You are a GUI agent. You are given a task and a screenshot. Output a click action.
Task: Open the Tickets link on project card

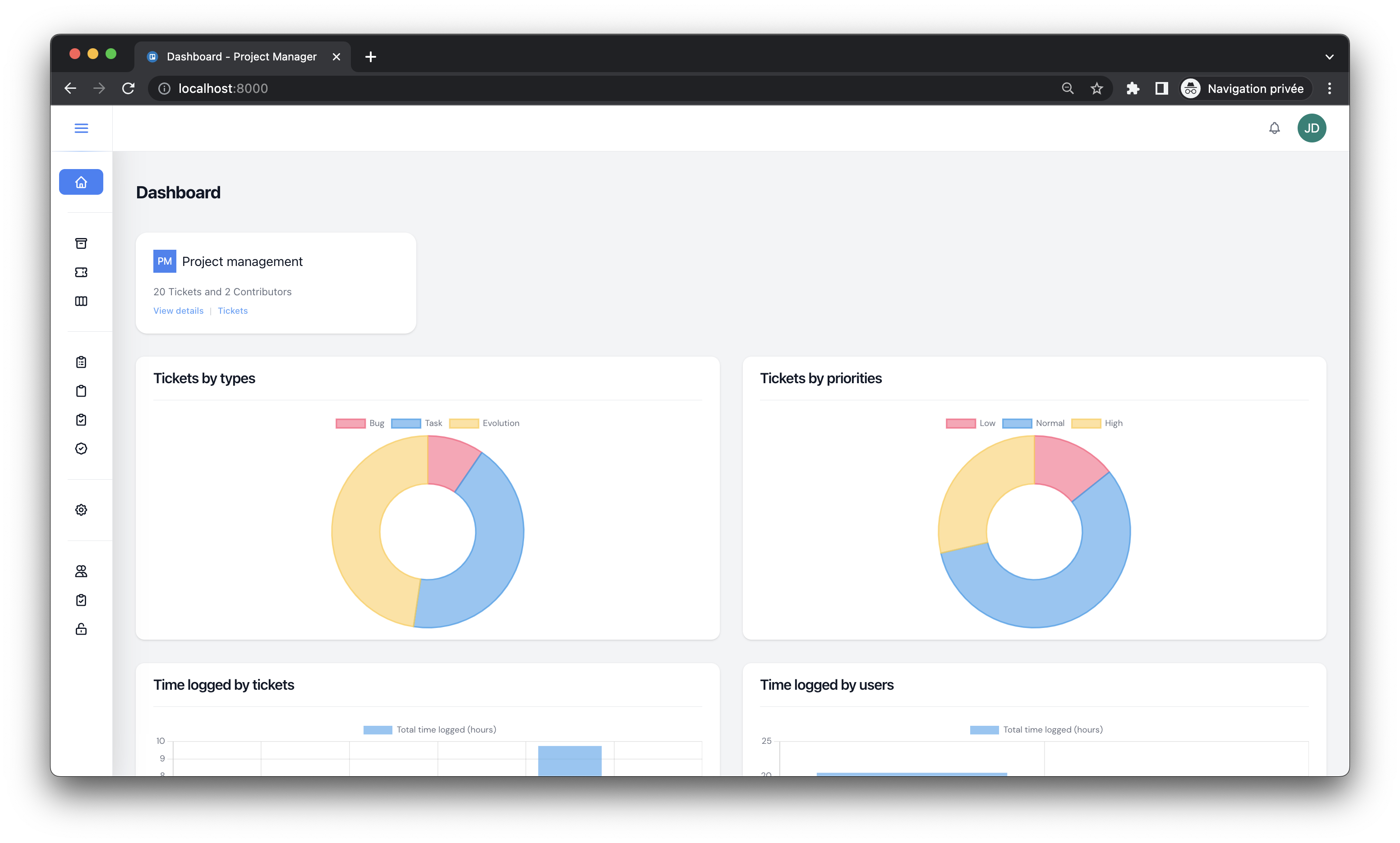click(232, 311)
